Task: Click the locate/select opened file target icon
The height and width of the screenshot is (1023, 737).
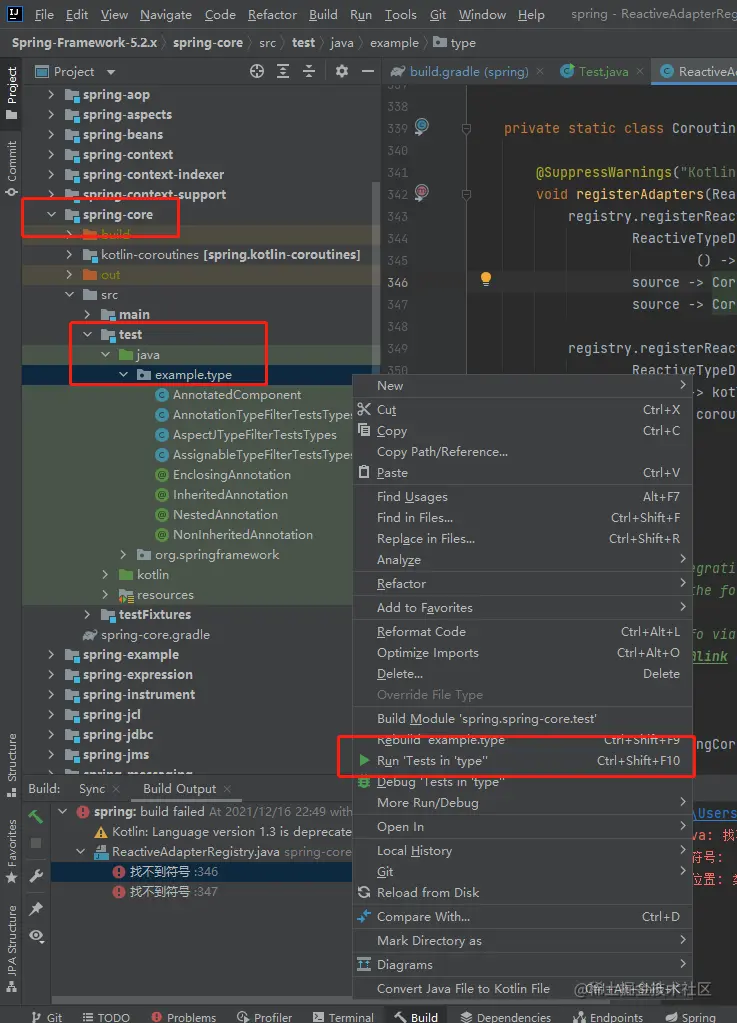Action: pos(257,72)
